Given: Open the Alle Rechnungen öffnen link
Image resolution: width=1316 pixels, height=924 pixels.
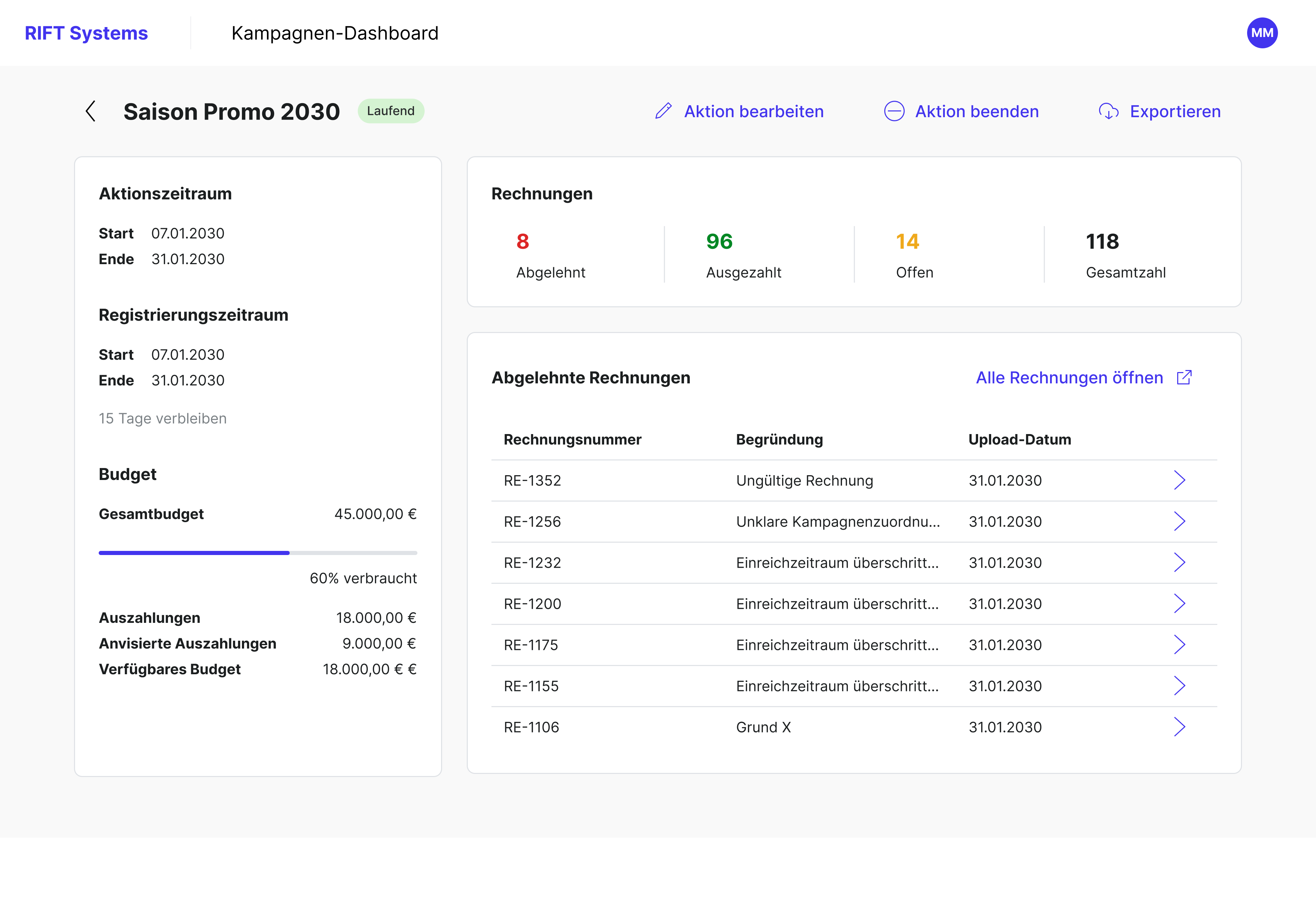Looking at the screenshot, I should point(1070,378).
